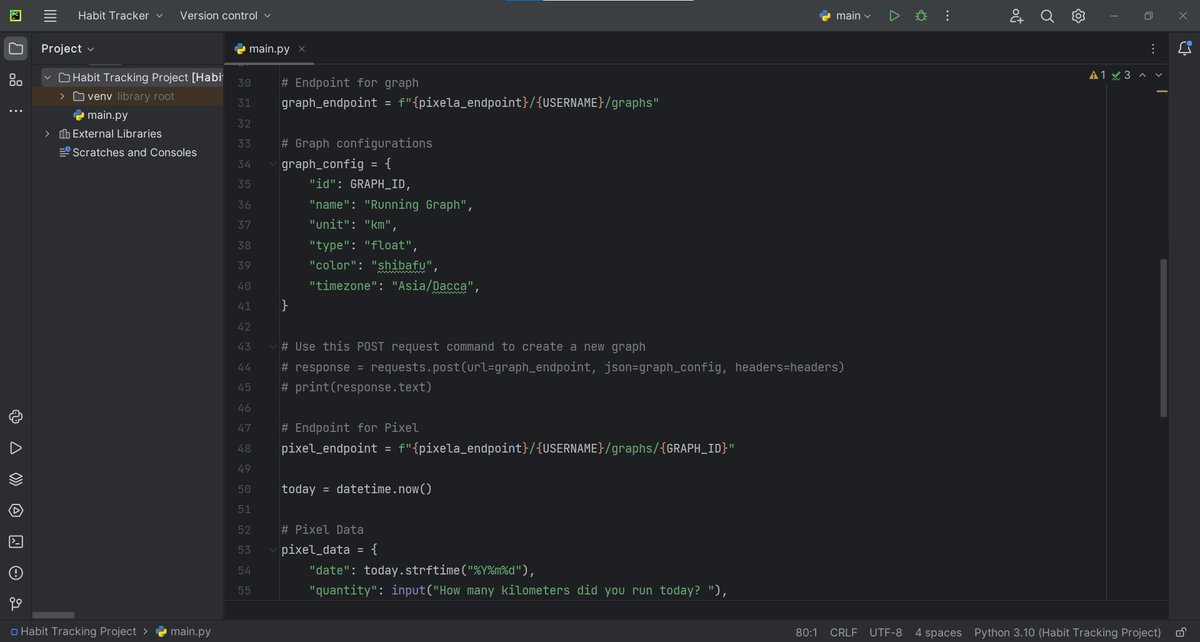
Task: Fold comment block at line 43
Action: click(272, 347)
